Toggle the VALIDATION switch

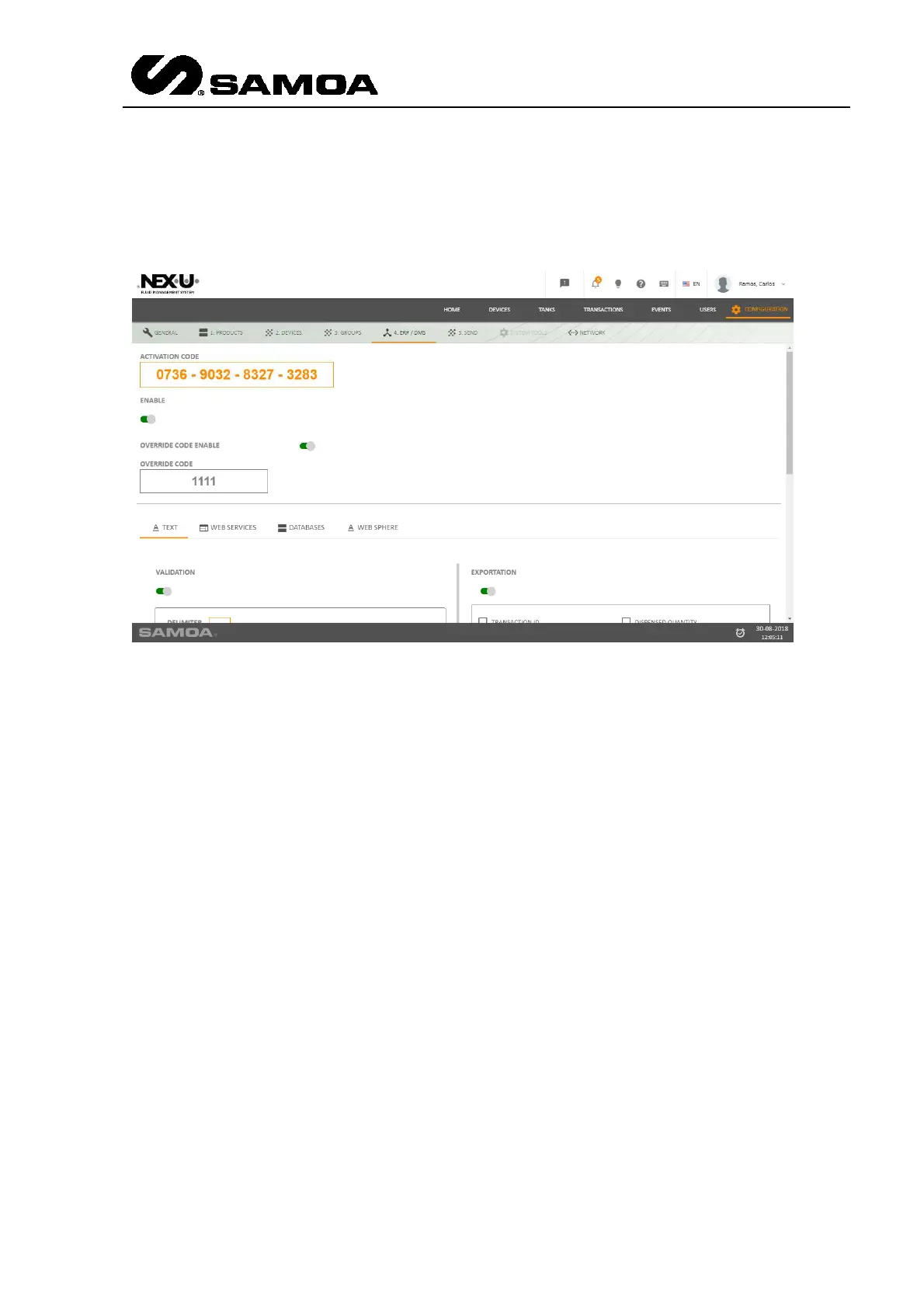point(164,591)
